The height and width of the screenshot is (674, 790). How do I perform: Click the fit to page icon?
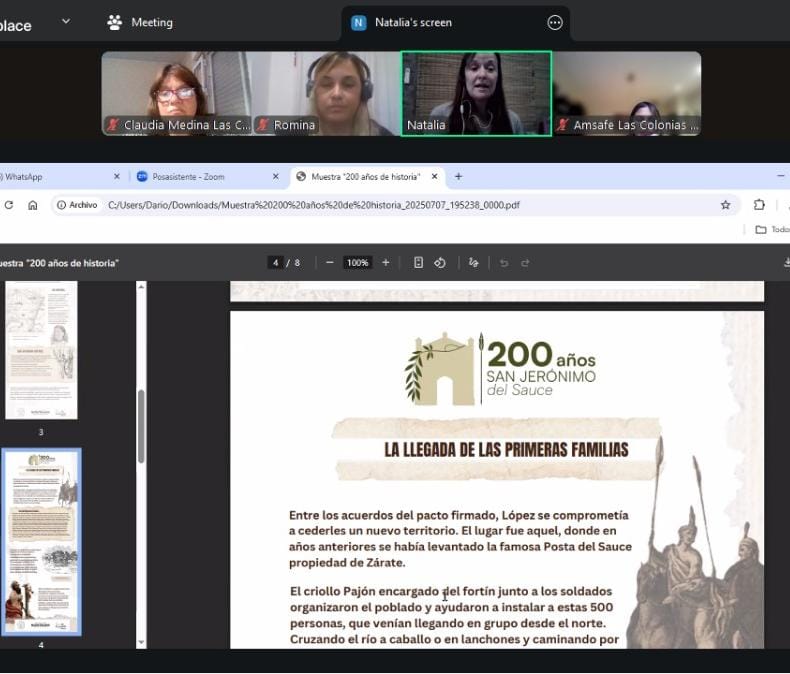coord(418,263)
